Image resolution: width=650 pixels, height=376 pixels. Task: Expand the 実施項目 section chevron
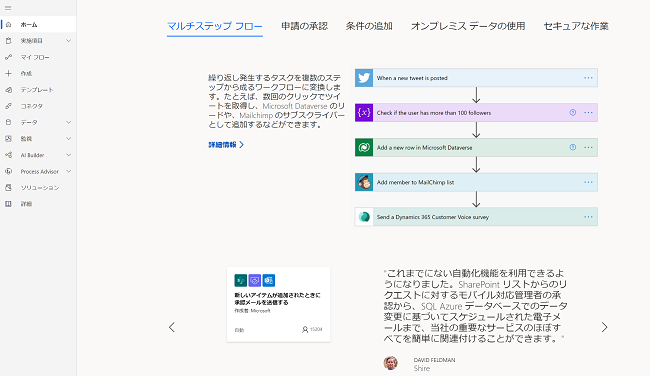pos(68,41)
